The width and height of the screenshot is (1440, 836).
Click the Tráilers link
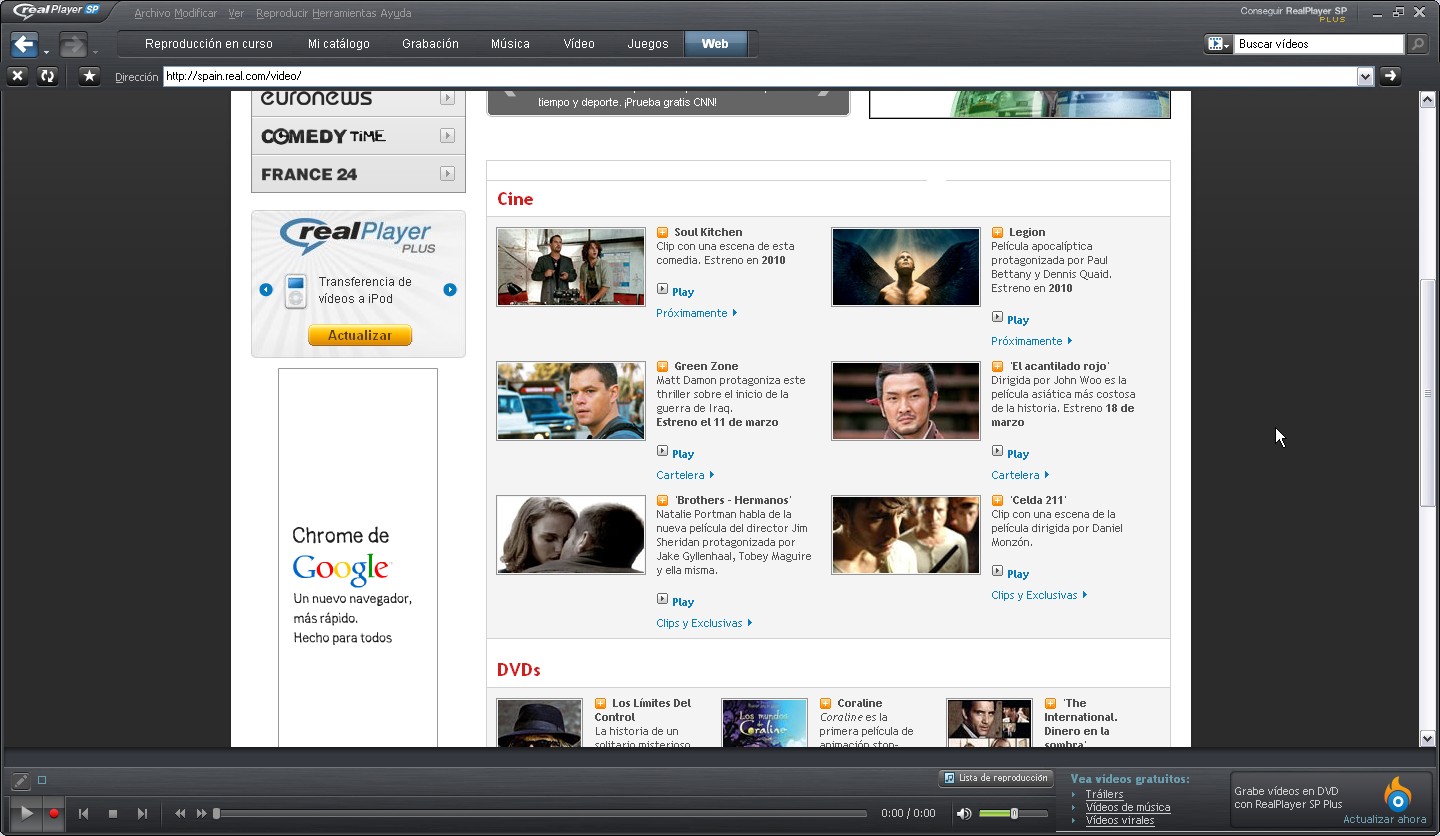click(1104, 795)
